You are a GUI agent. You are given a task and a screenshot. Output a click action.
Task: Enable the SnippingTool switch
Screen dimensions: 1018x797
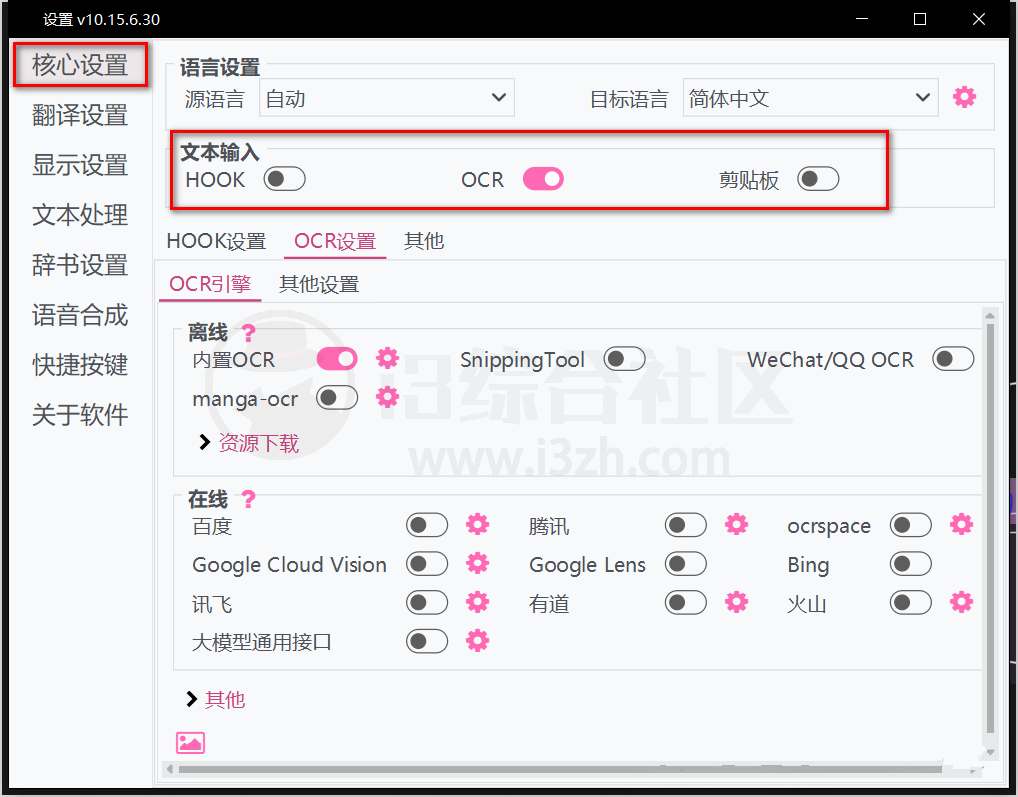[x=625, y=358]
